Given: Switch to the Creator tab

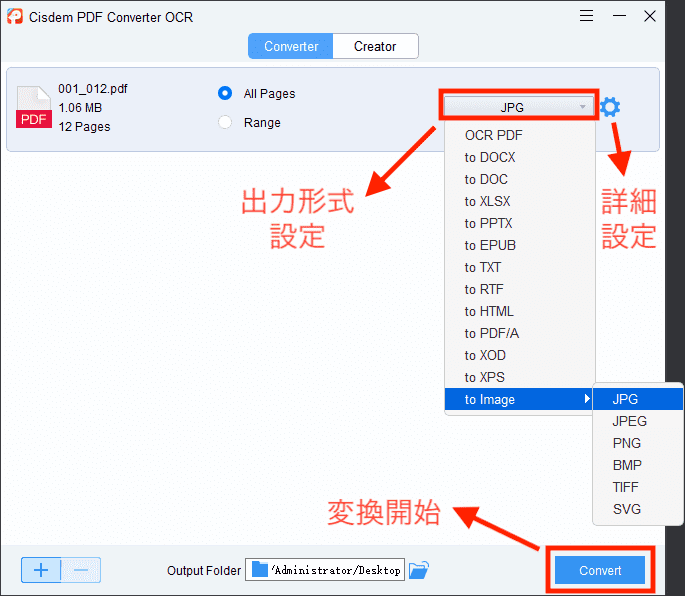Looking at the screenshot, I should (x=375, y=46).
